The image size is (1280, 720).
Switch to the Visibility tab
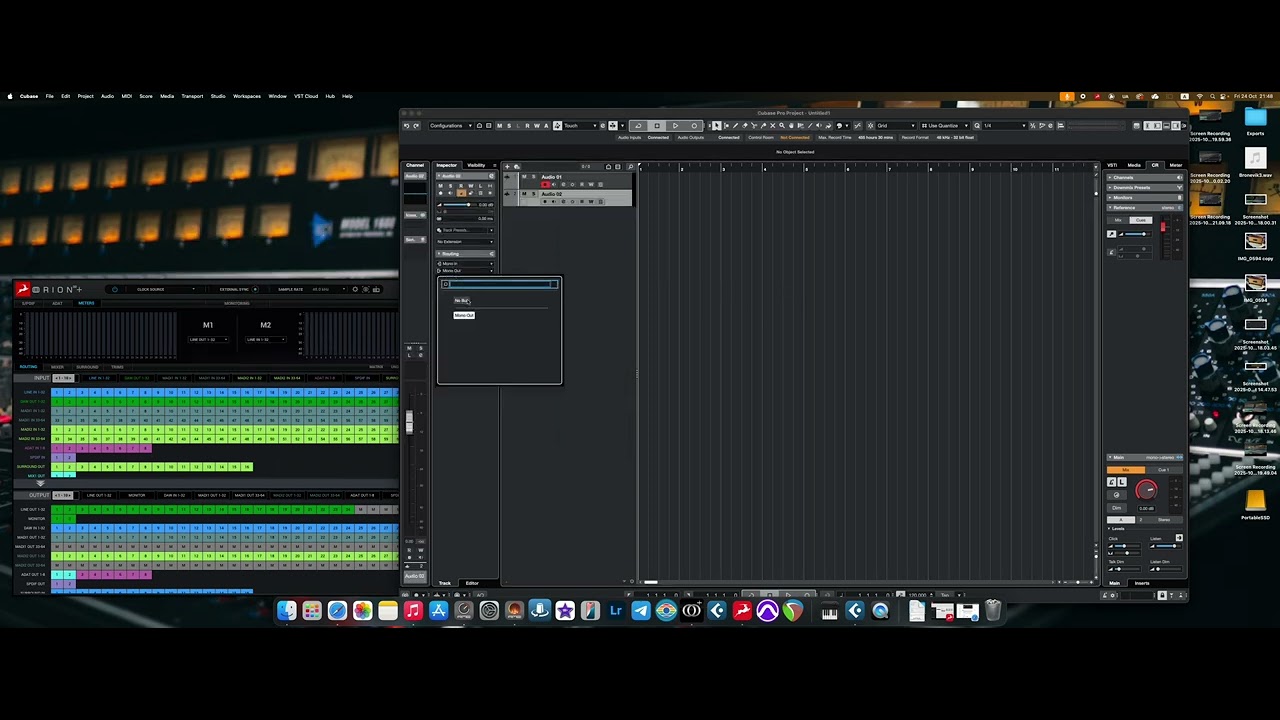tap(476, 165)
